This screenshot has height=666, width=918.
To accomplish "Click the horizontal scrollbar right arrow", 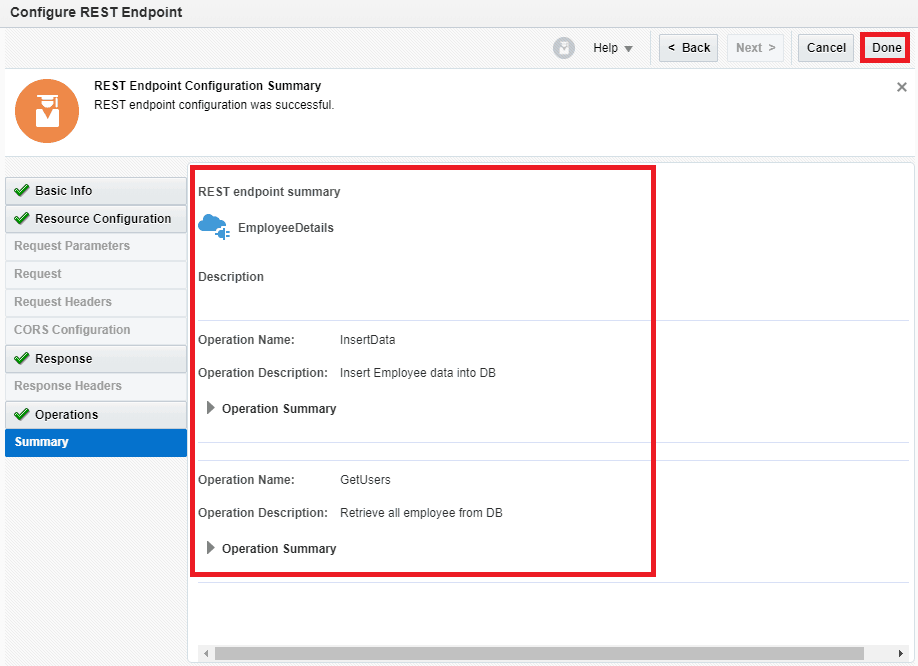I will click(x=901, y=653).
